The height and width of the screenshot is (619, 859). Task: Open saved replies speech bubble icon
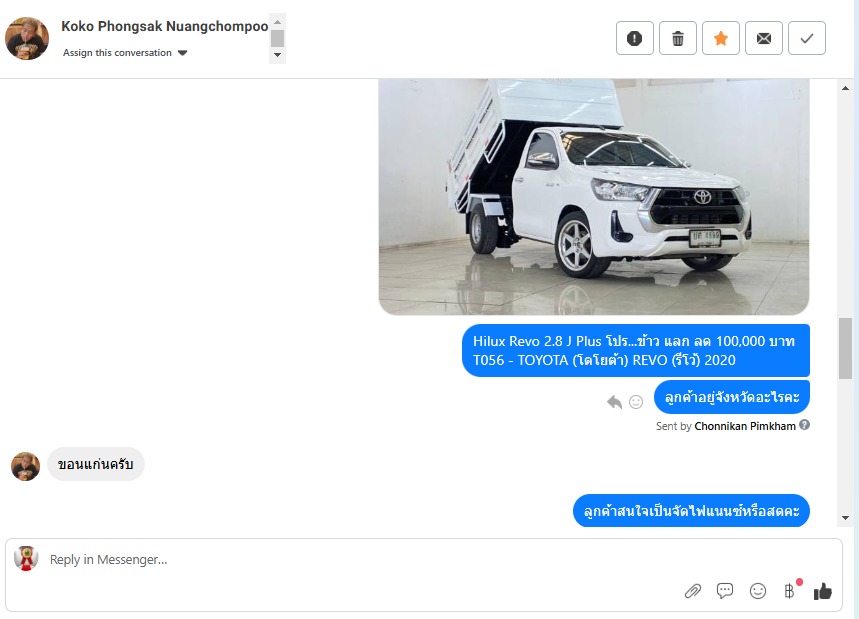725,591
